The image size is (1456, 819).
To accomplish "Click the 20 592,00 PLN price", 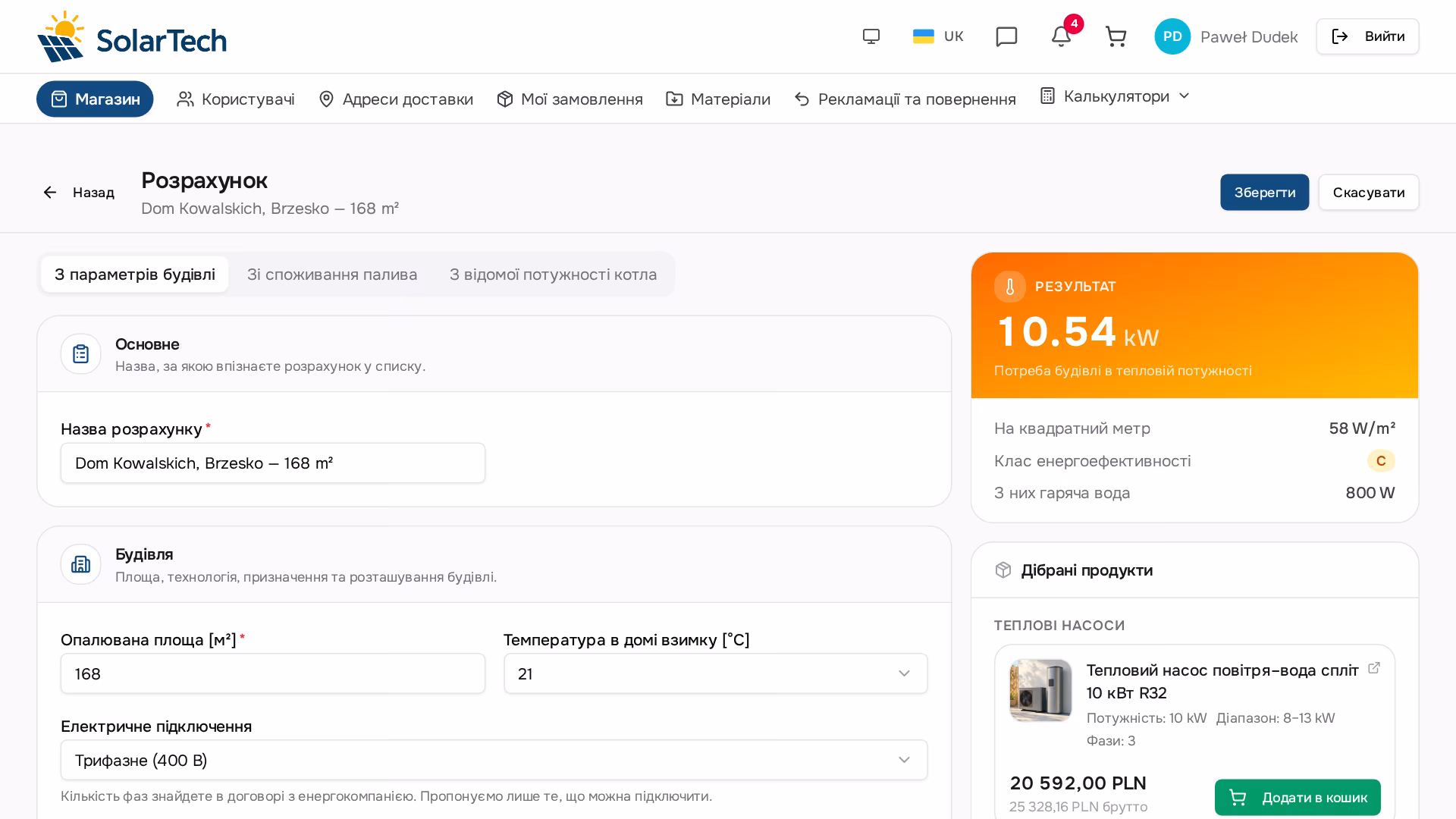I will (x=1078, y=783).
